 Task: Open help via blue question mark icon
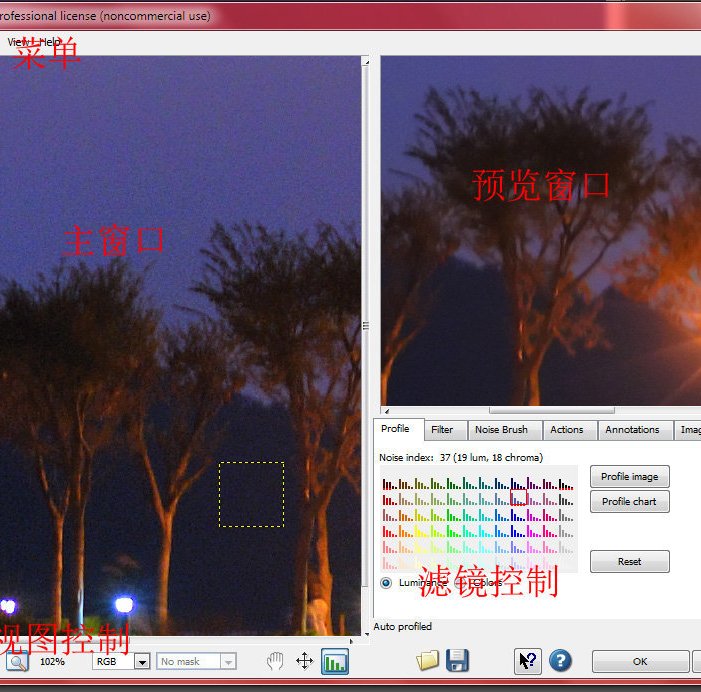pyautogui.click(x=560, y=661)
